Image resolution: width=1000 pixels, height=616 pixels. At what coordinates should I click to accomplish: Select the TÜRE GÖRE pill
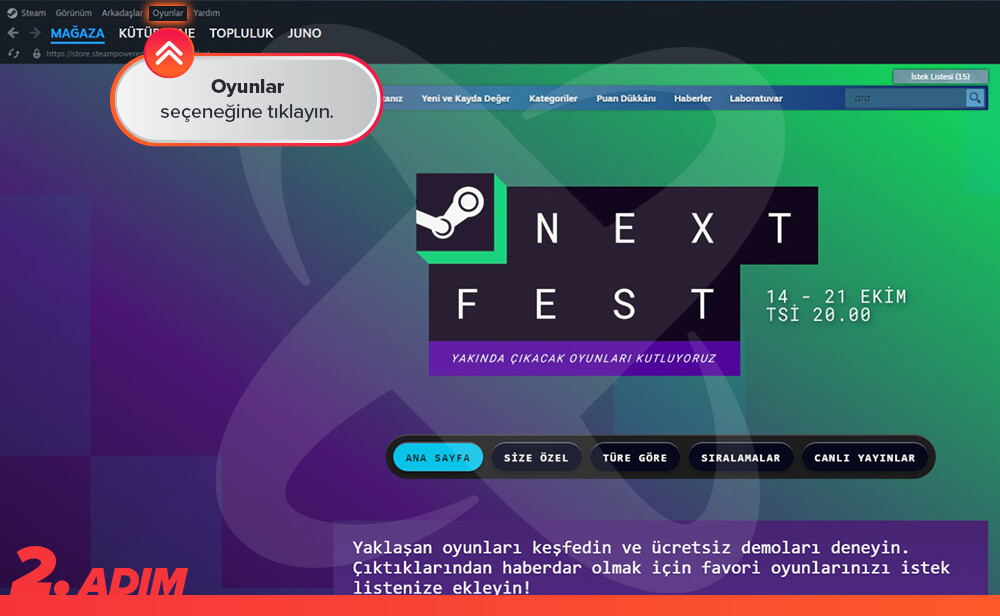[635, 458]
